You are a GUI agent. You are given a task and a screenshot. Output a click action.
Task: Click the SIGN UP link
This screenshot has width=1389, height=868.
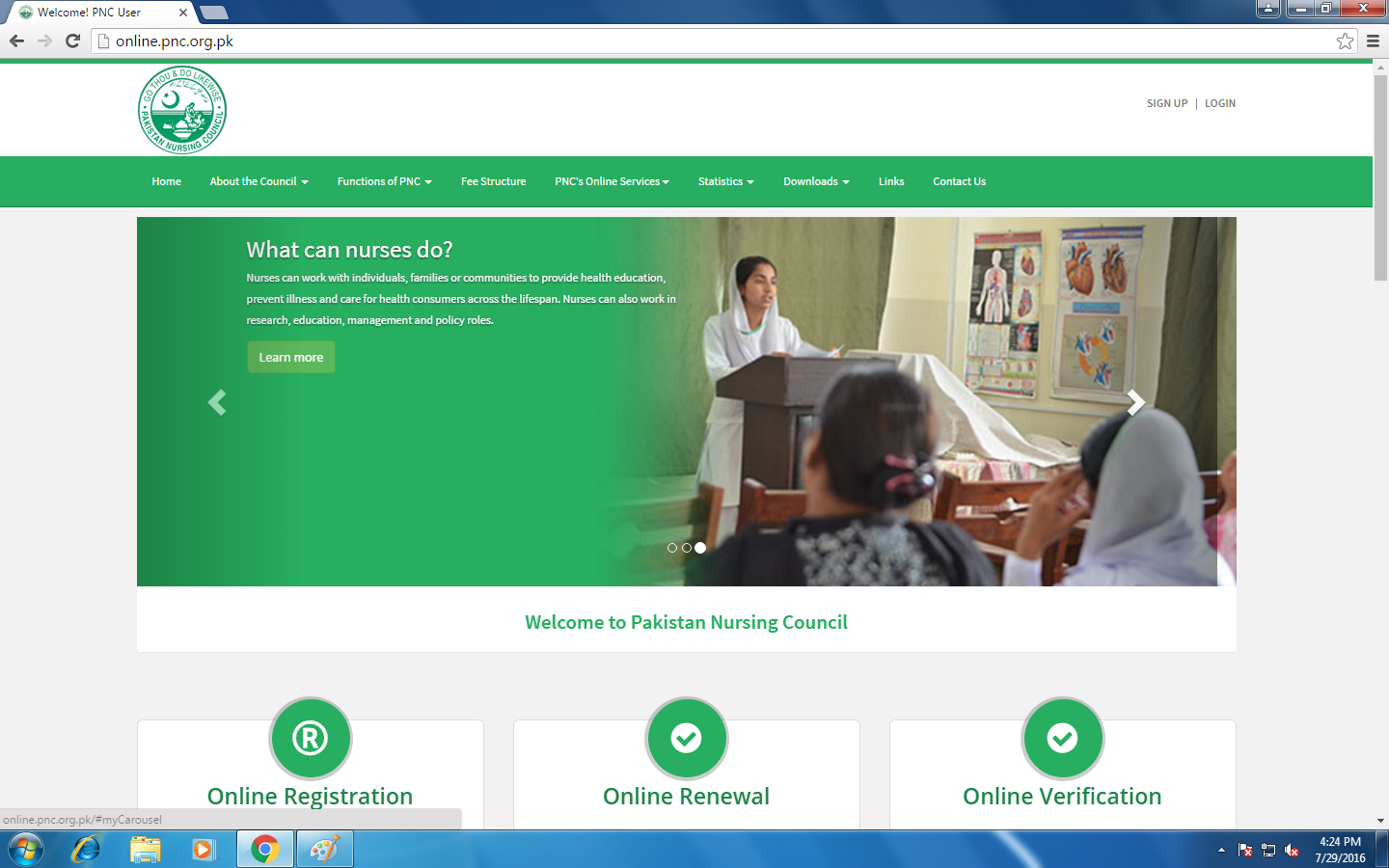(x=1167, y=103)
